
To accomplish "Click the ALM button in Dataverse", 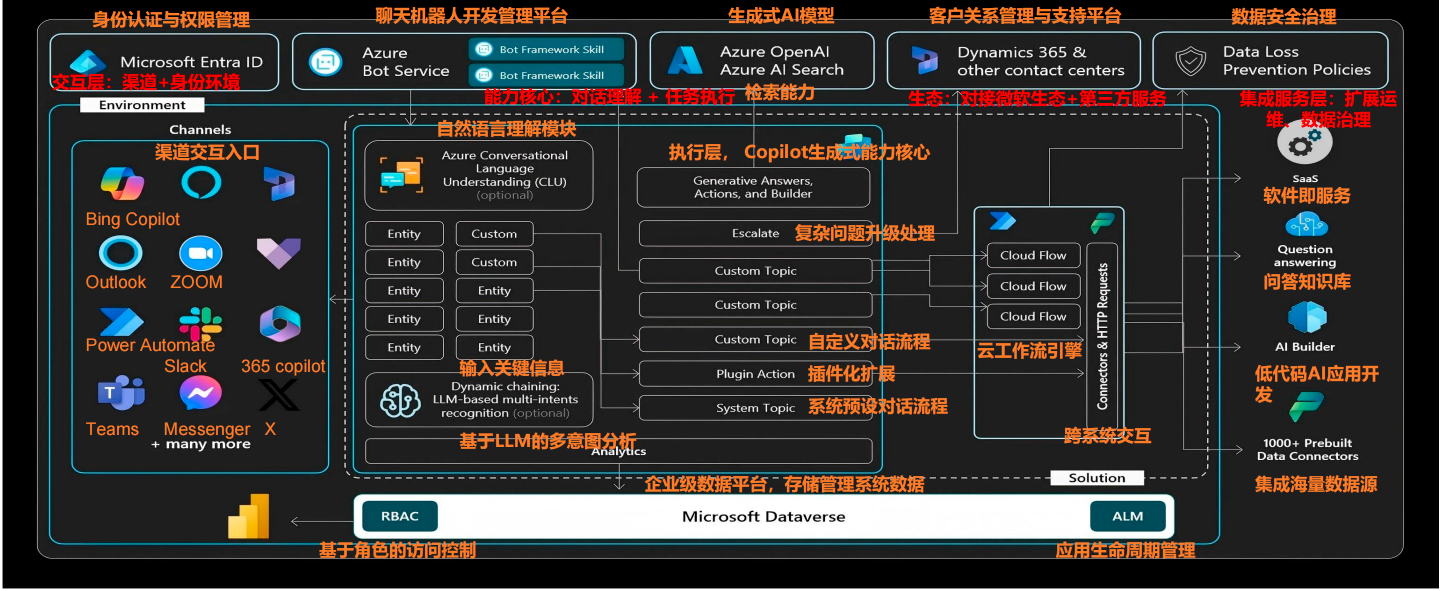I will click(x=1127, y=517).
